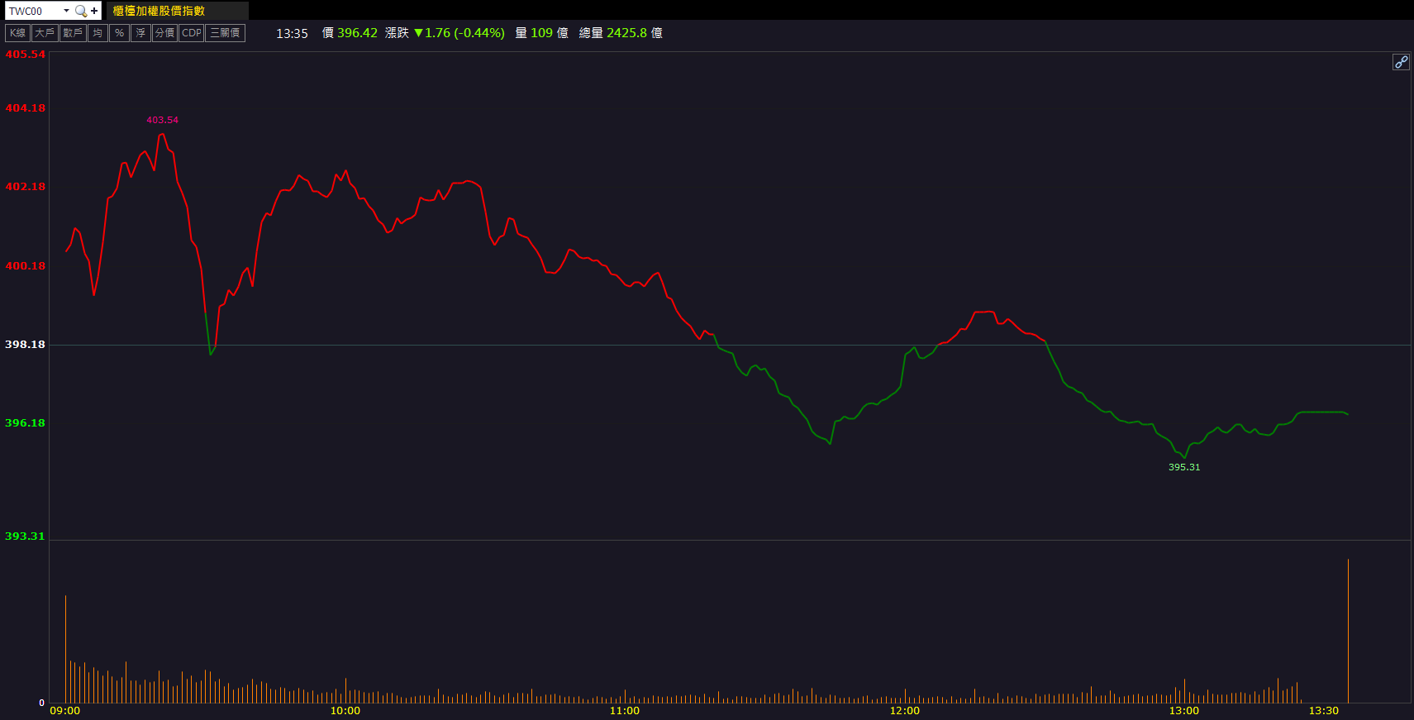Click the magnifier search icon
1414x720 pixels.
[x=81, y=11]
